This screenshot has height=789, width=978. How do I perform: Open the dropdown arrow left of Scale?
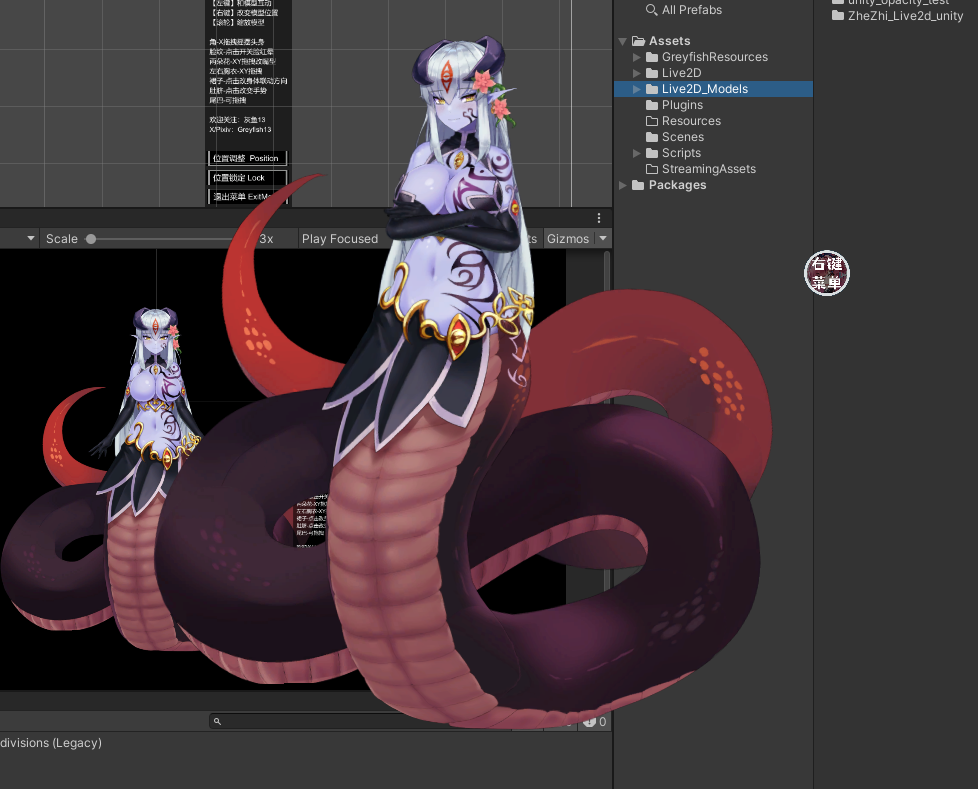tap(31, 238)
